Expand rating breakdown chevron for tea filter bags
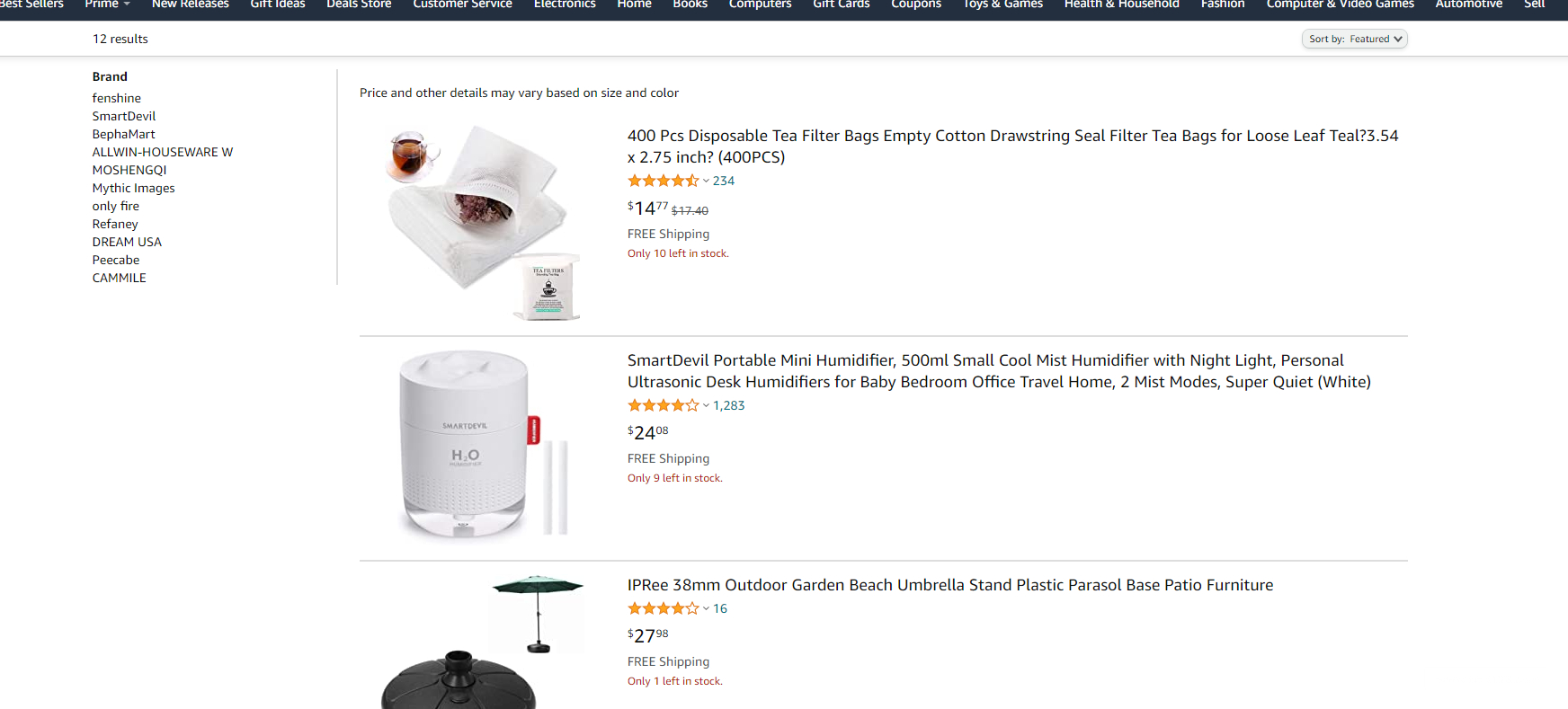Screen dimensions: 1568x709 [x=706, y=181]
